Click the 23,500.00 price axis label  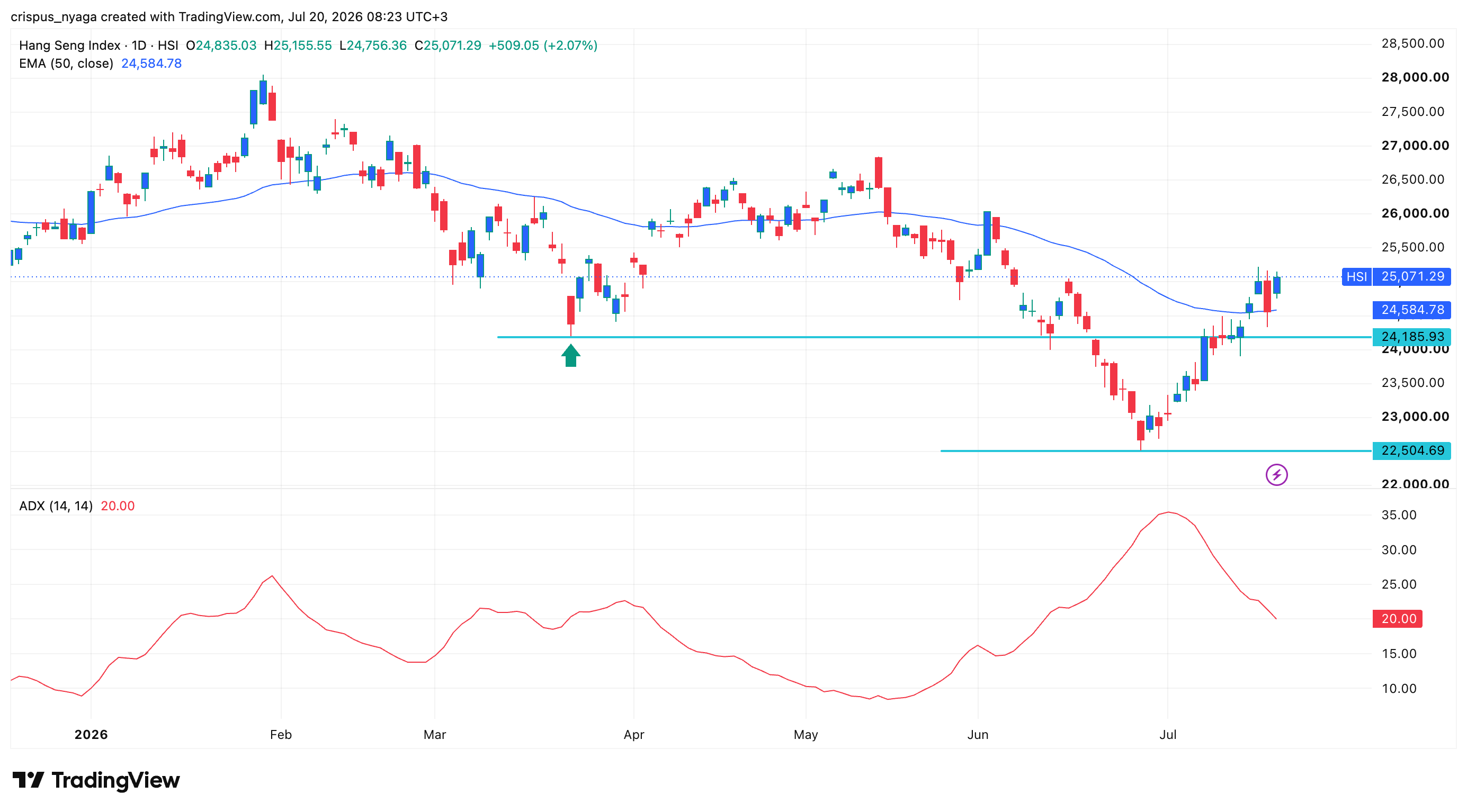(x=1413, y=382)
